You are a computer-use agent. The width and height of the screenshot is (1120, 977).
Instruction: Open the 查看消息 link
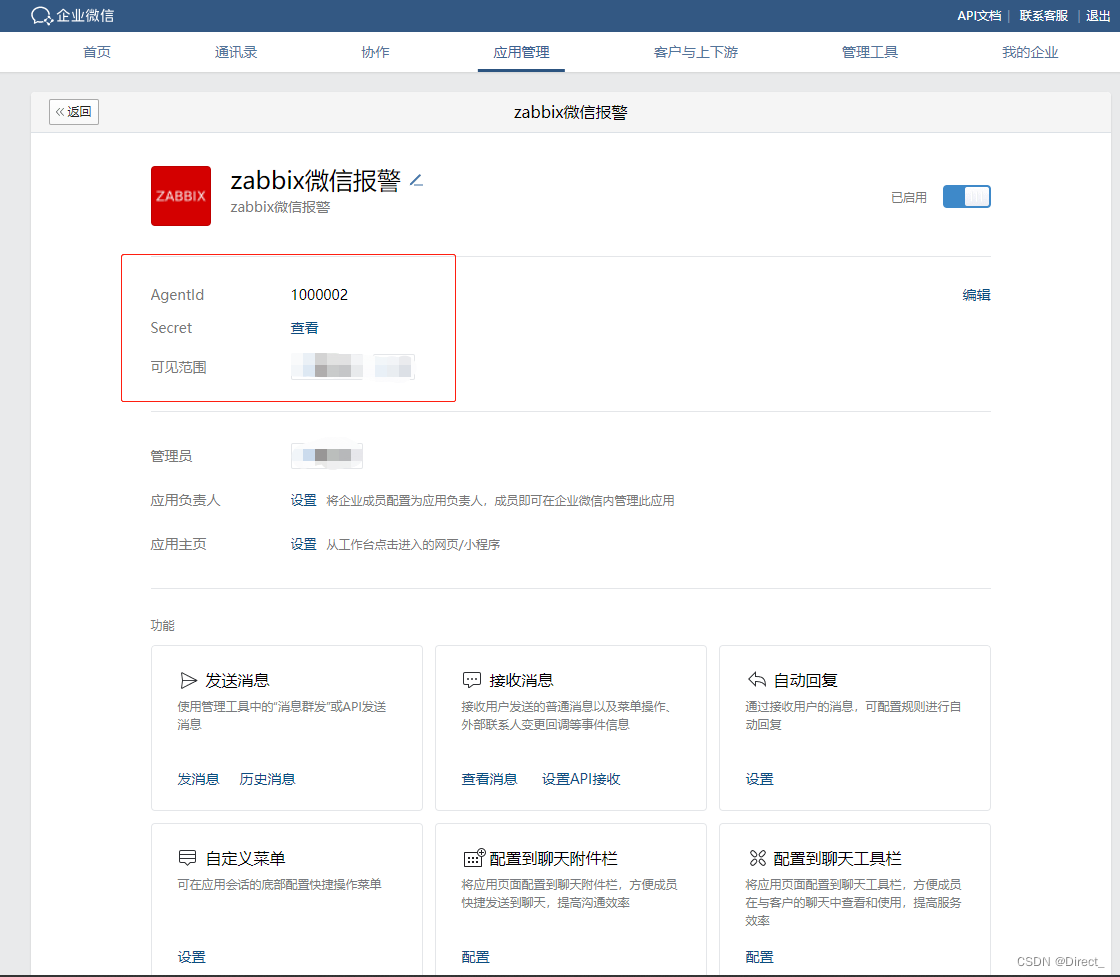pos(489,779)
